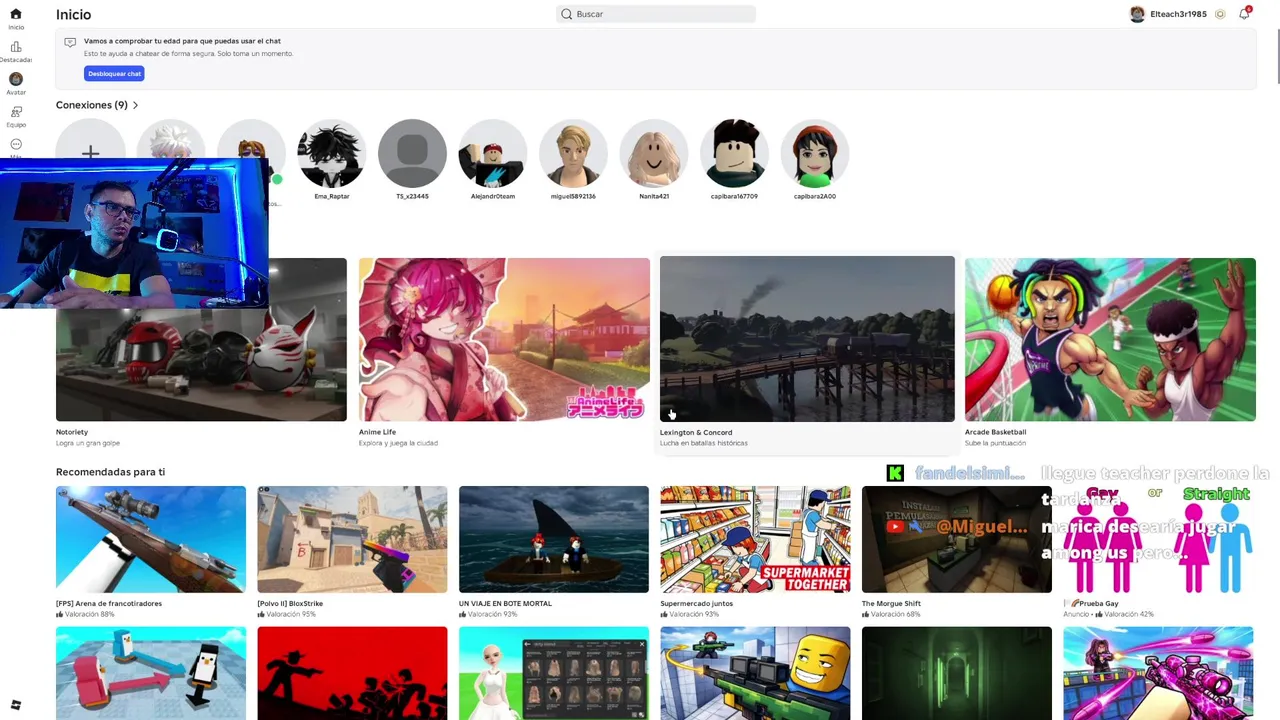Open the blocky sniper game thumbnail
Image resolution: width=1280 pixels, height=720 pixels.
[755, 673]
